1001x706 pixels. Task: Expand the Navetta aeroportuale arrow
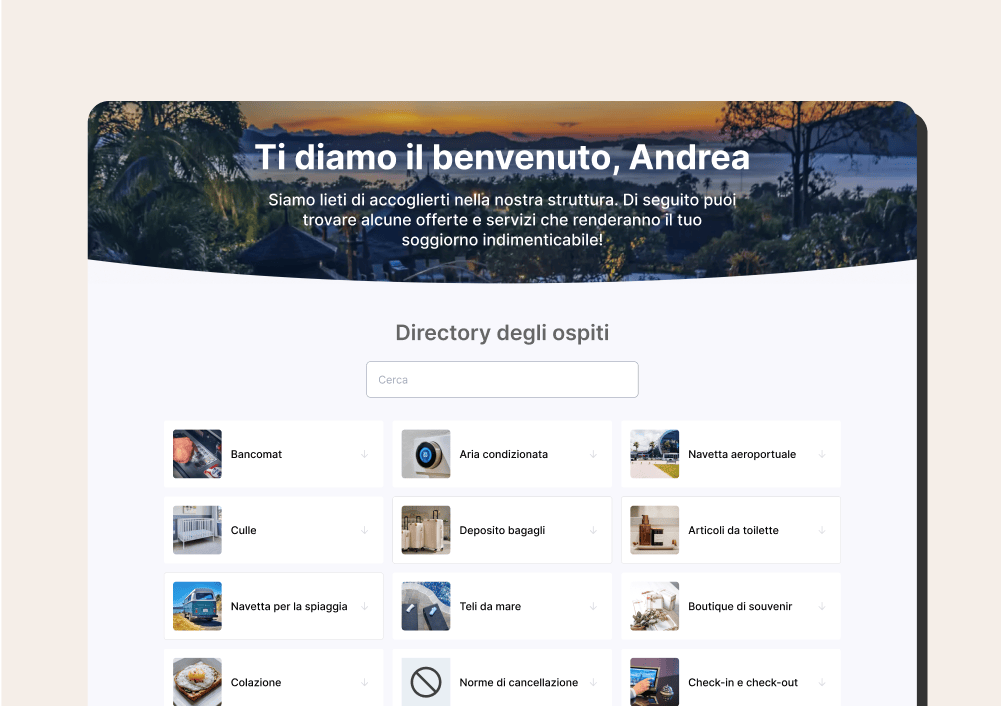[x=822, y=454]
